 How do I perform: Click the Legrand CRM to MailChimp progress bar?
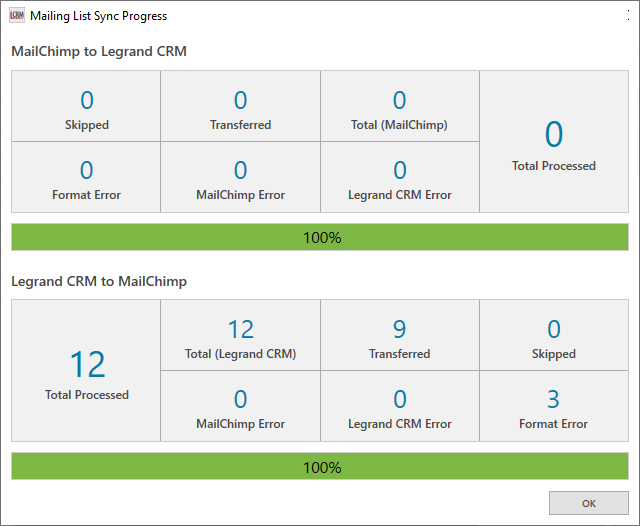click(320, 467)
